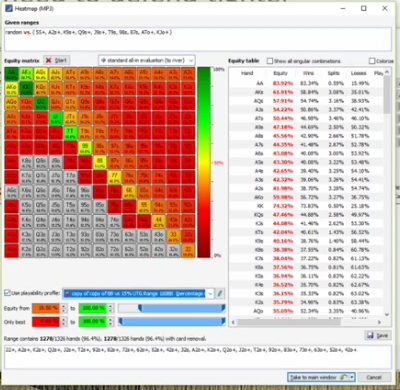
Task: Click the equity table vertical scrollbar thumb
Action: click(387, 95)
